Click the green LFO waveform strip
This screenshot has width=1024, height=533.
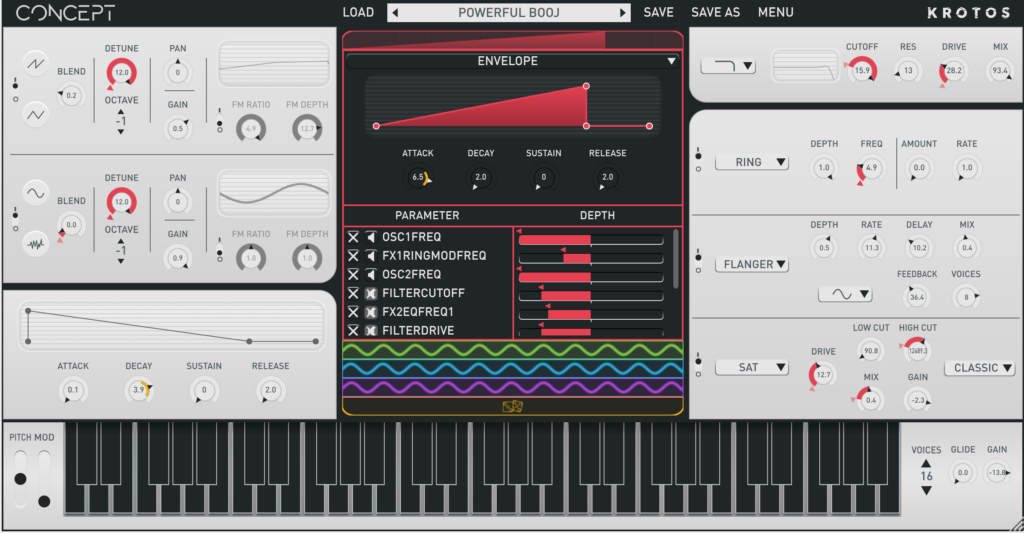click(512, 350)
